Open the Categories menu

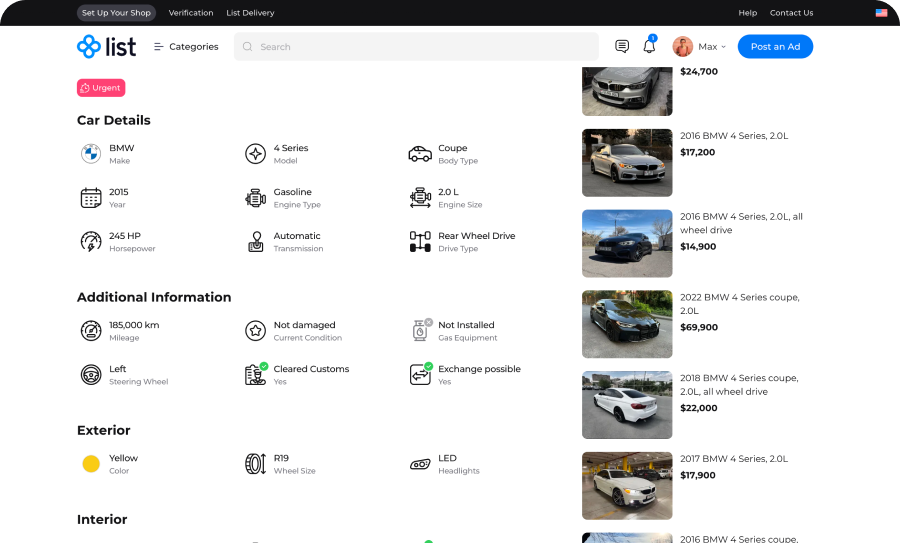(x=186, y=46)
